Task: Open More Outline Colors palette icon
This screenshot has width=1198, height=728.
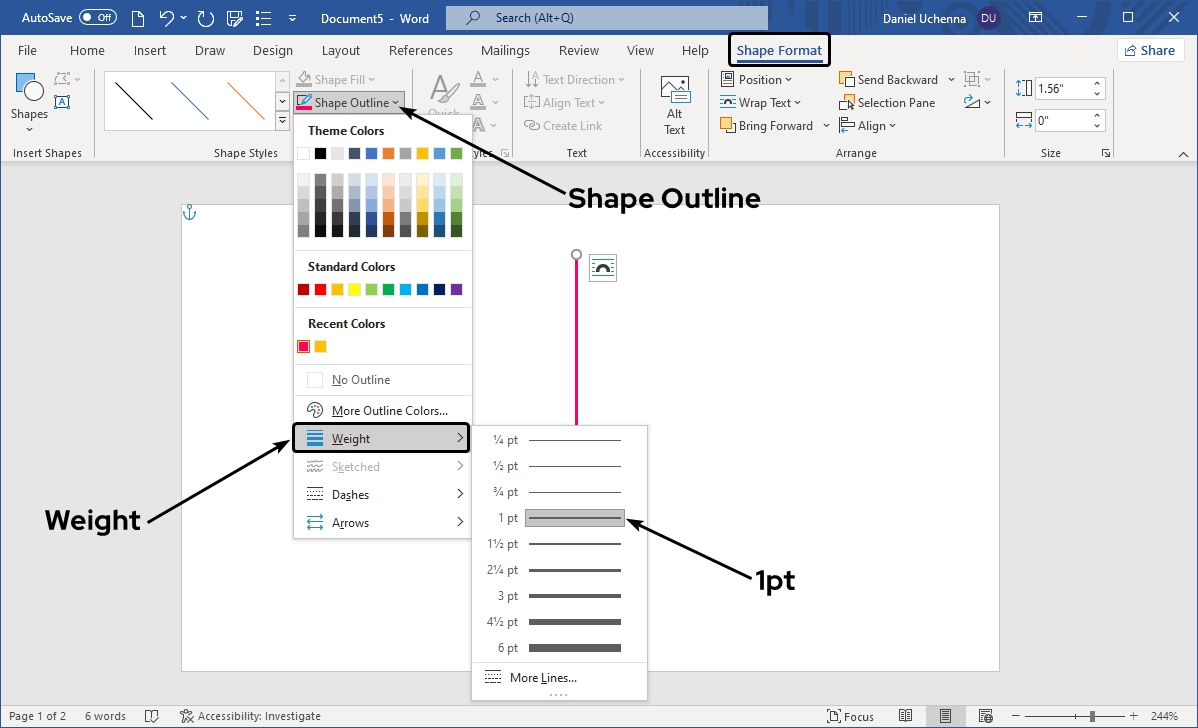Action: point(315,410)
